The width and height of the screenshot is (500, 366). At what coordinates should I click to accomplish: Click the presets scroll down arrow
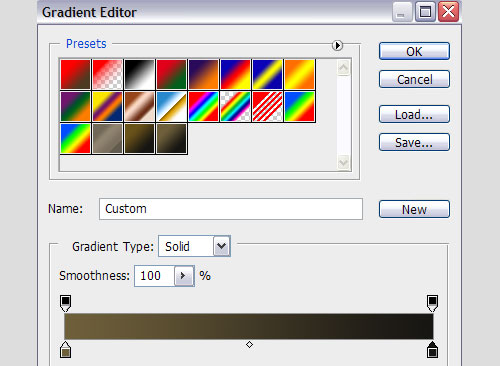(343, 163)
